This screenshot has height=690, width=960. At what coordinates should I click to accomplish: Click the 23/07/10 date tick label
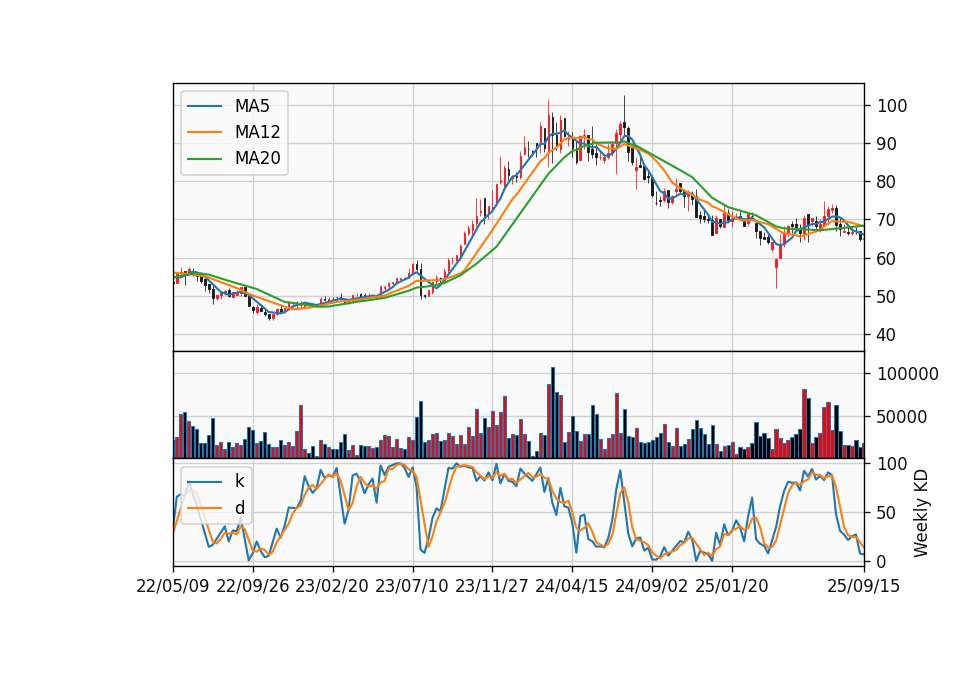click(412, 586)
